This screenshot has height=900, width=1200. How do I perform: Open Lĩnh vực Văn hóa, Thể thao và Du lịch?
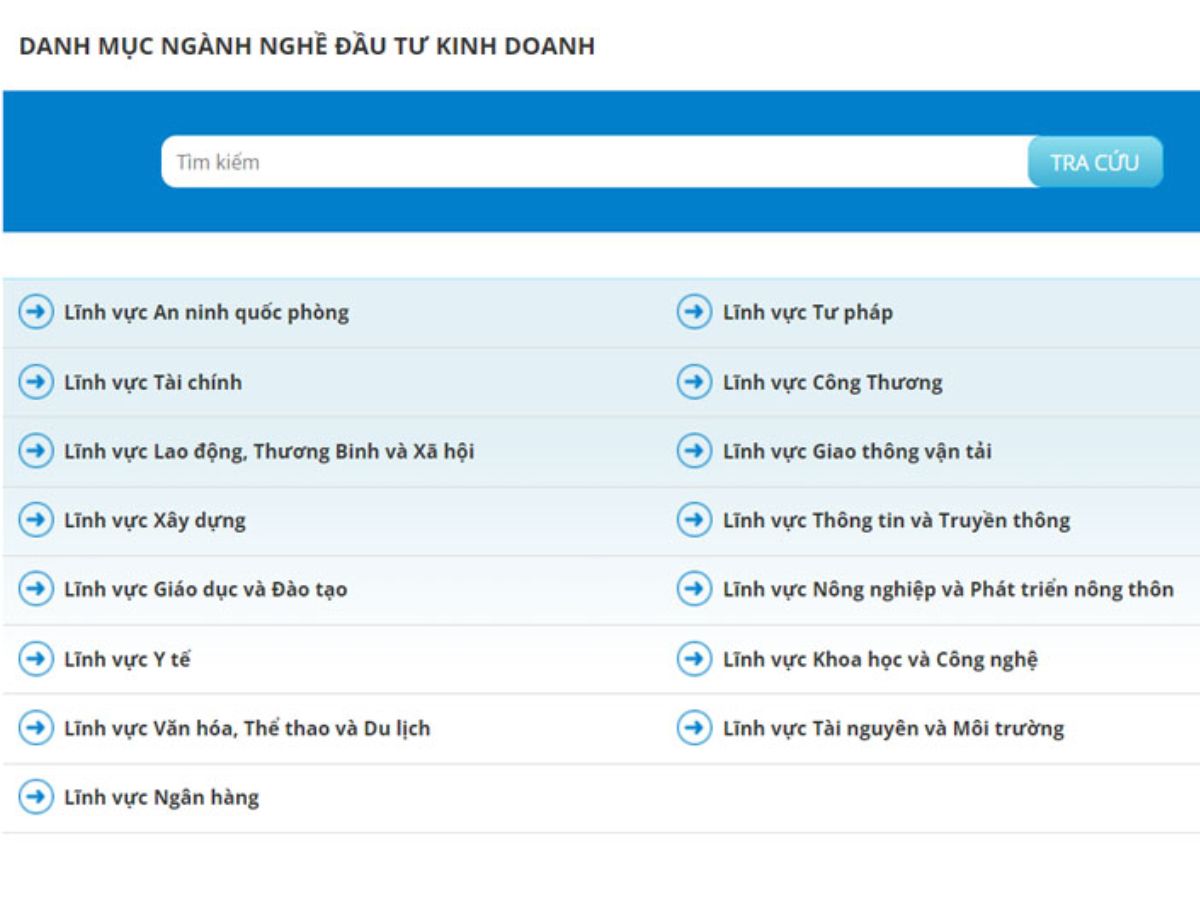(247, 728)
